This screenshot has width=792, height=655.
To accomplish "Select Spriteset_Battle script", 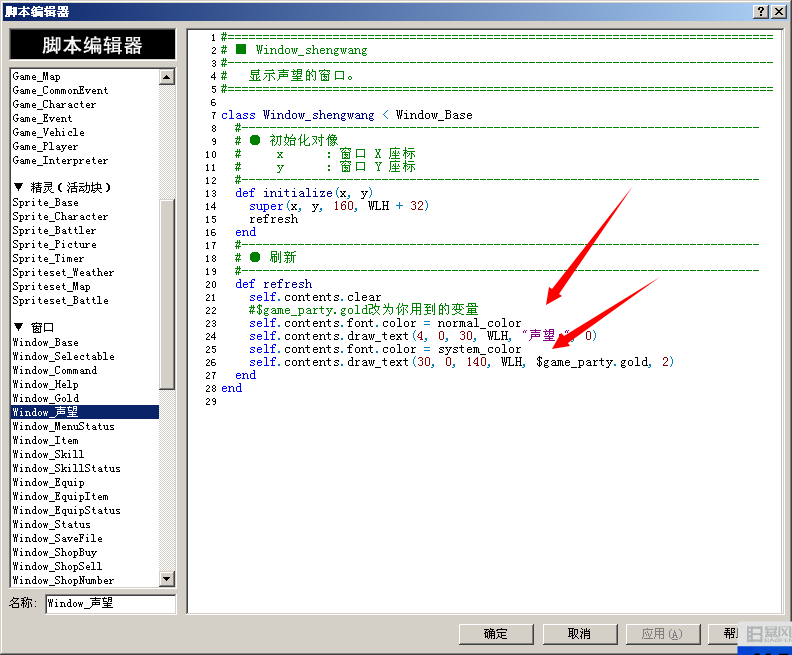I will [61, 300].
